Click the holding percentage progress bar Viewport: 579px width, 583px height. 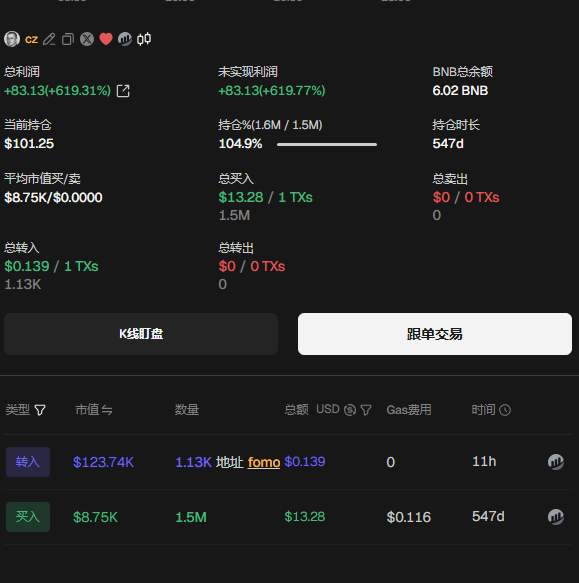coord(327,144)
